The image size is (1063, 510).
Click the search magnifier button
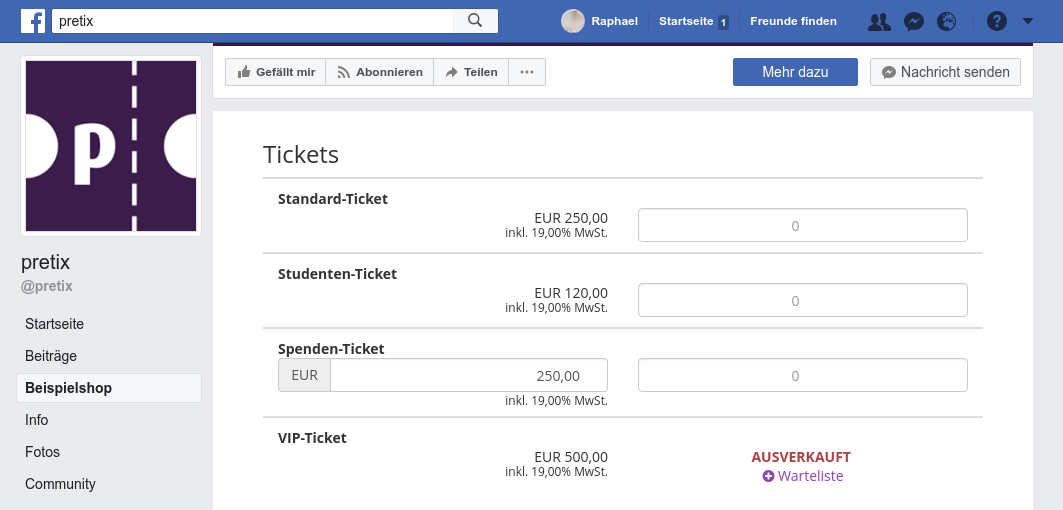tap(475, 20)
